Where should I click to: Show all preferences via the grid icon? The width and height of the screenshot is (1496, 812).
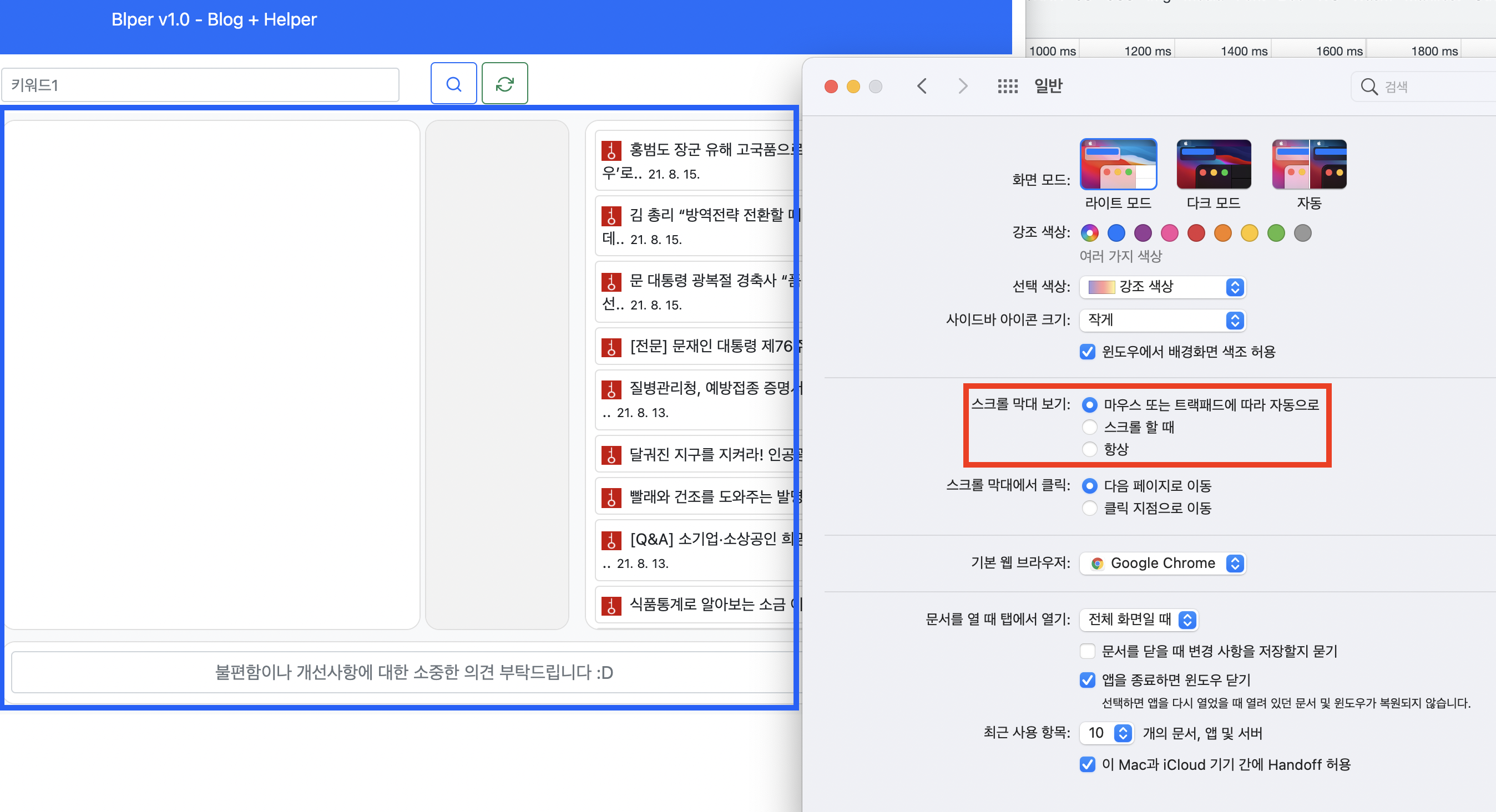[1007, 87]
